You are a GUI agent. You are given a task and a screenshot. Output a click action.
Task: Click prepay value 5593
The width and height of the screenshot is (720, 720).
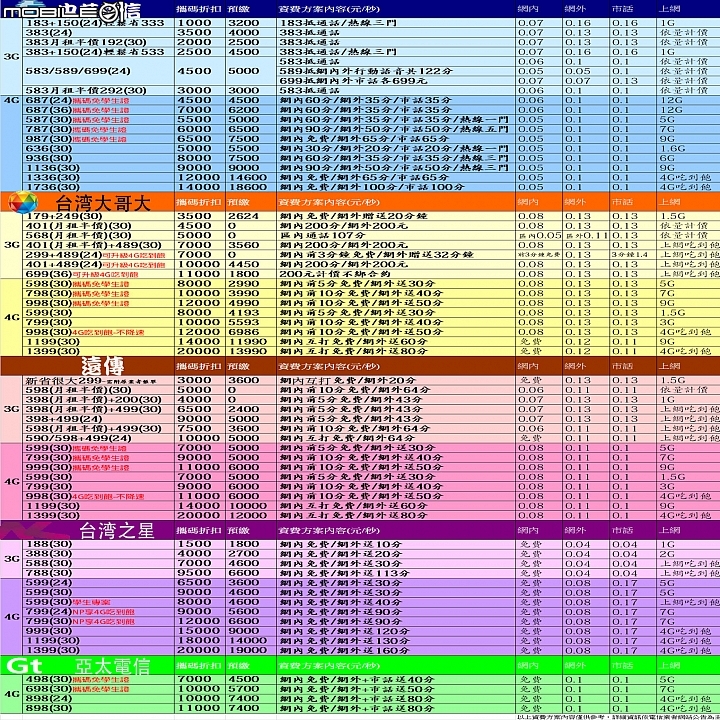[244, 322]
